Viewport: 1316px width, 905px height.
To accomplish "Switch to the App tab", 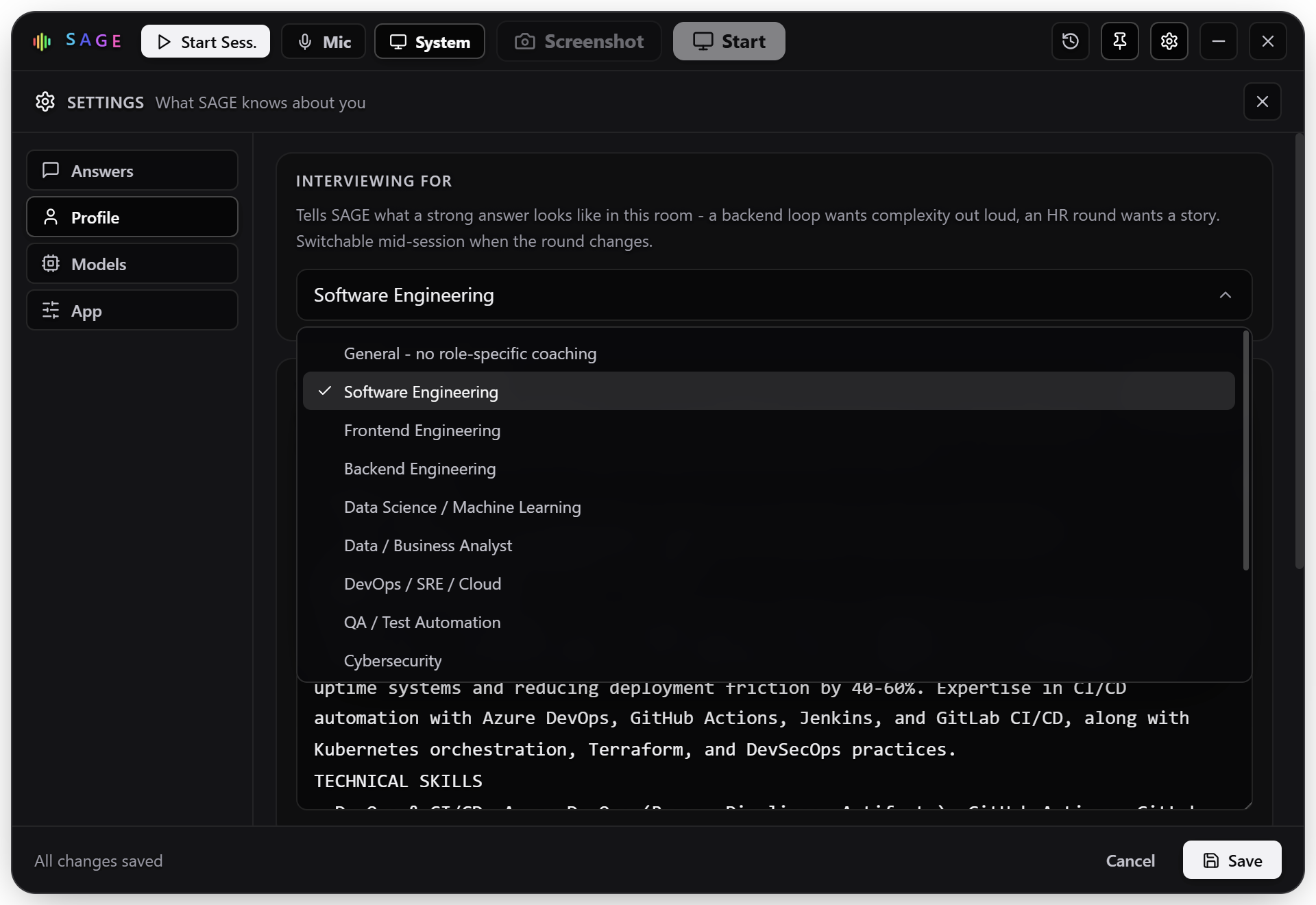I will click(132, 310).
